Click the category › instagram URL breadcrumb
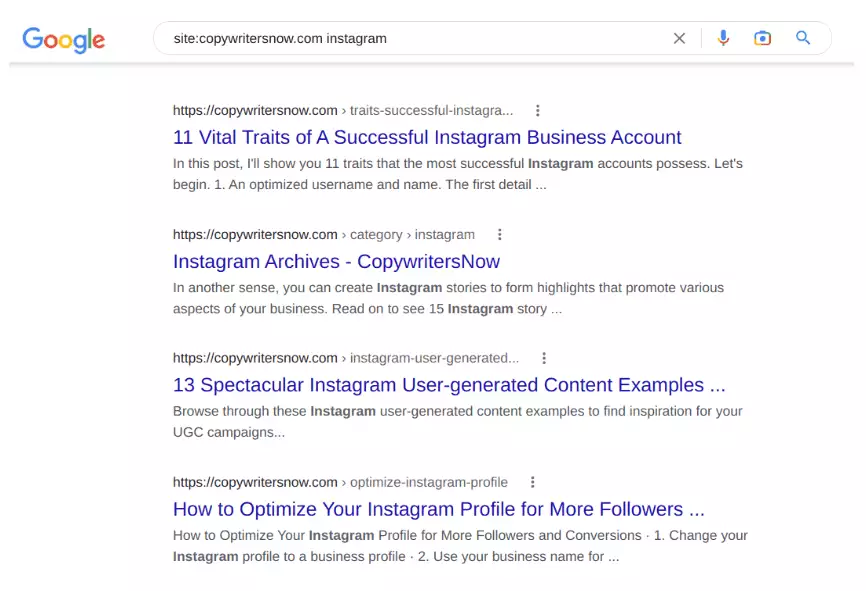This screenshot has width=866, height=591. click(x=323, y=235)
